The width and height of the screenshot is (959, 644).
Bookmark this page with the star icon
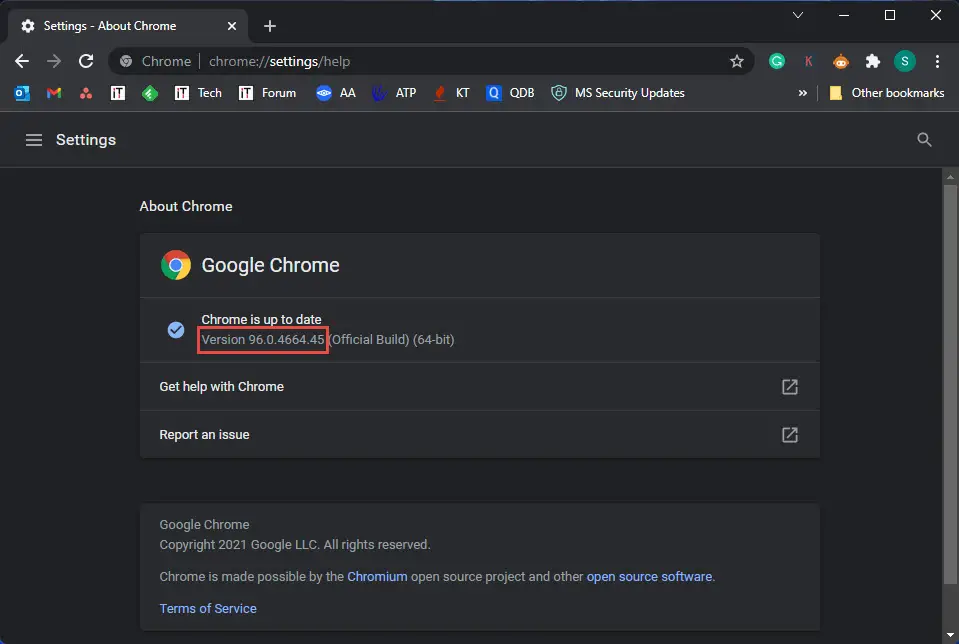[736, 61]
